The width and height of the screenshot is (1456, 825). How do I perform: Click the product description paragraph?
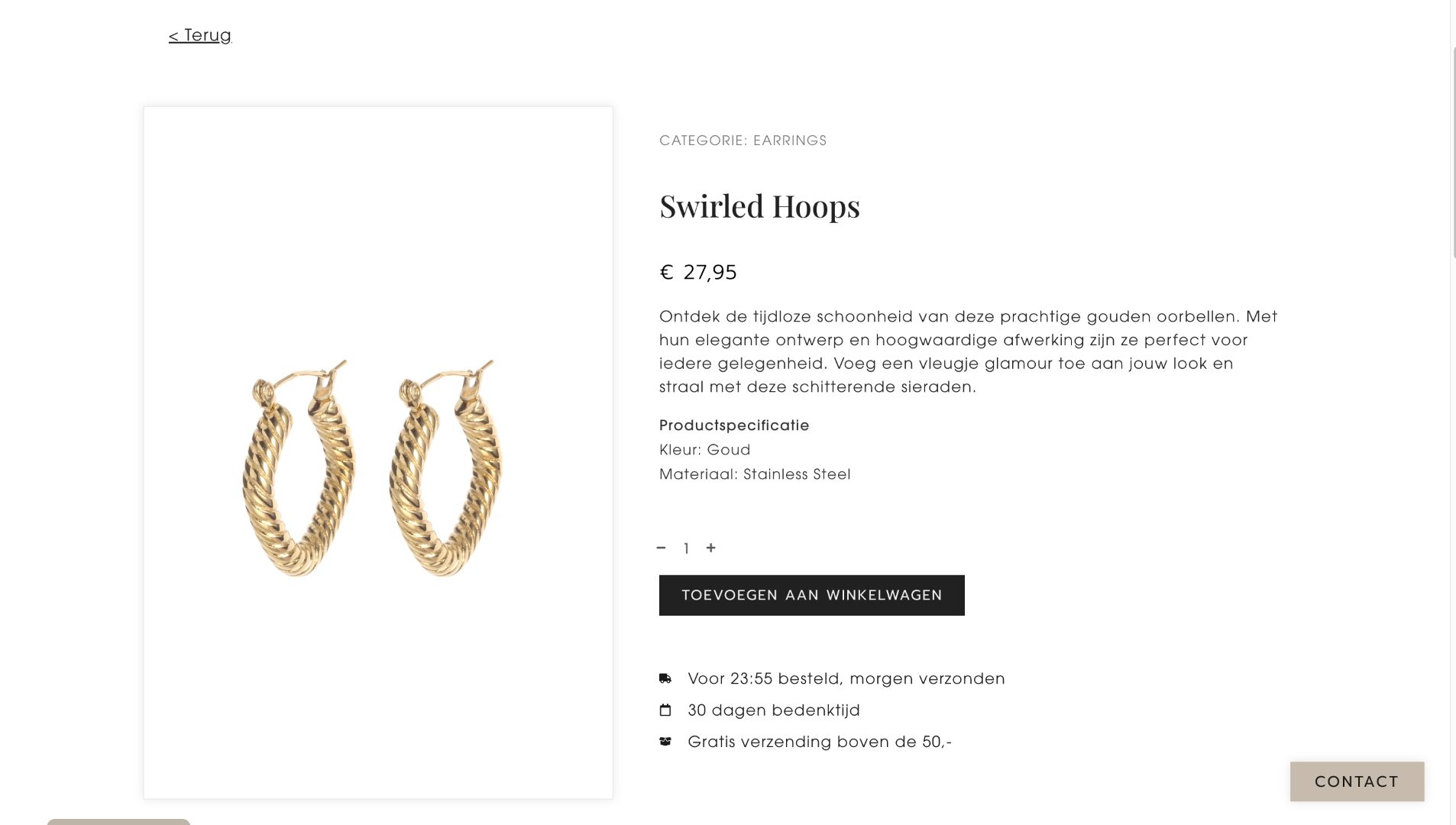[968, 351]
